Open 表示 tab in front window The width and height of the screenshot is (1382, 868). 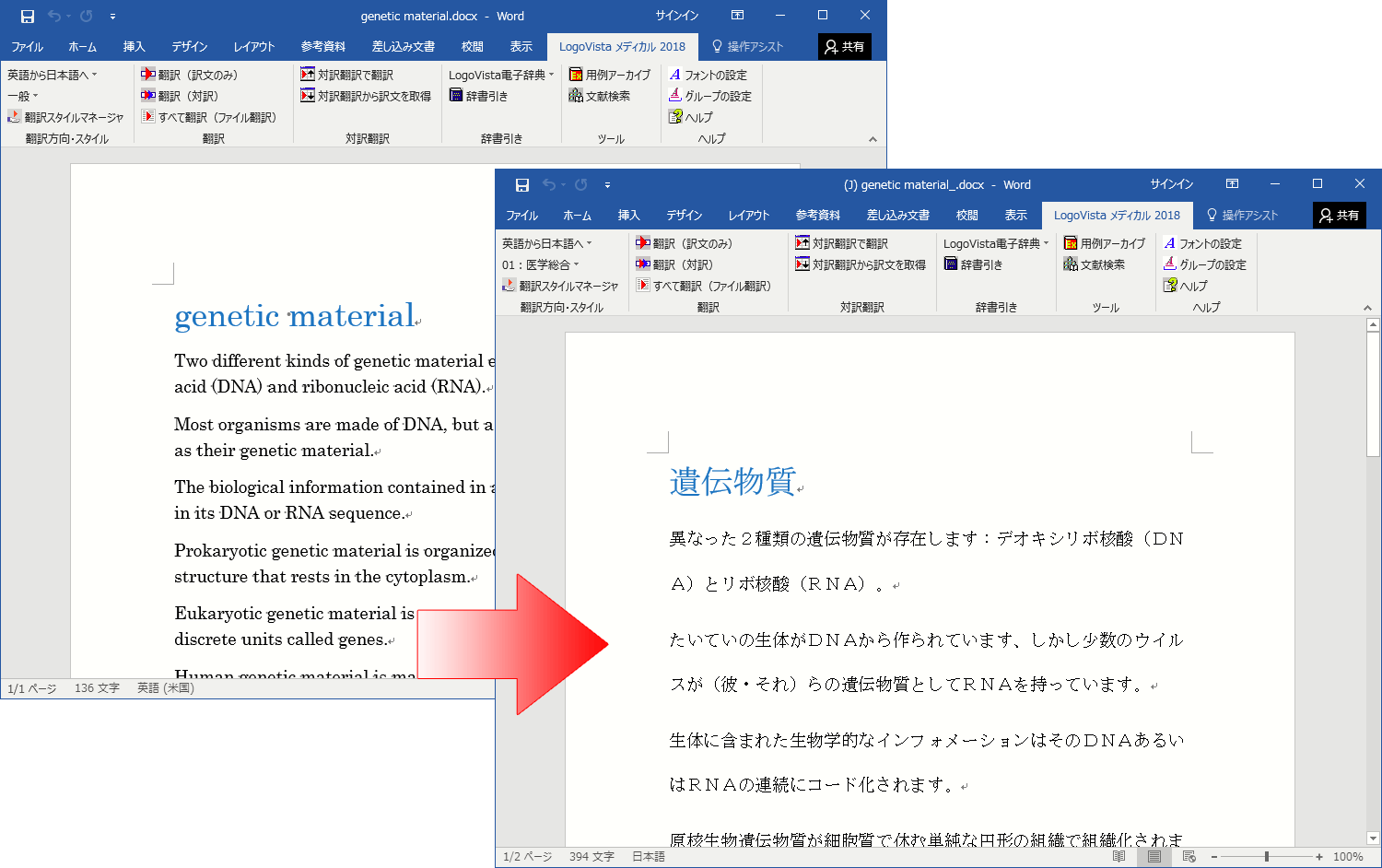click(1016, 215)
